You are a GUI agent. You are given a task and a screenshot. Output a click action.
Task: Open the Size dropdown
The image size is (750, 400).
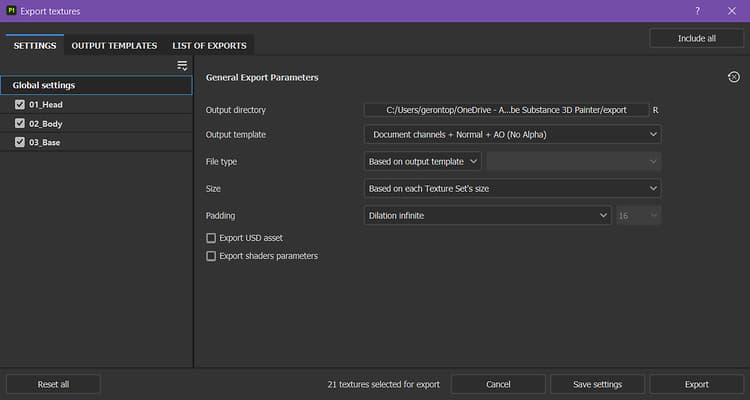click(512, 188)
